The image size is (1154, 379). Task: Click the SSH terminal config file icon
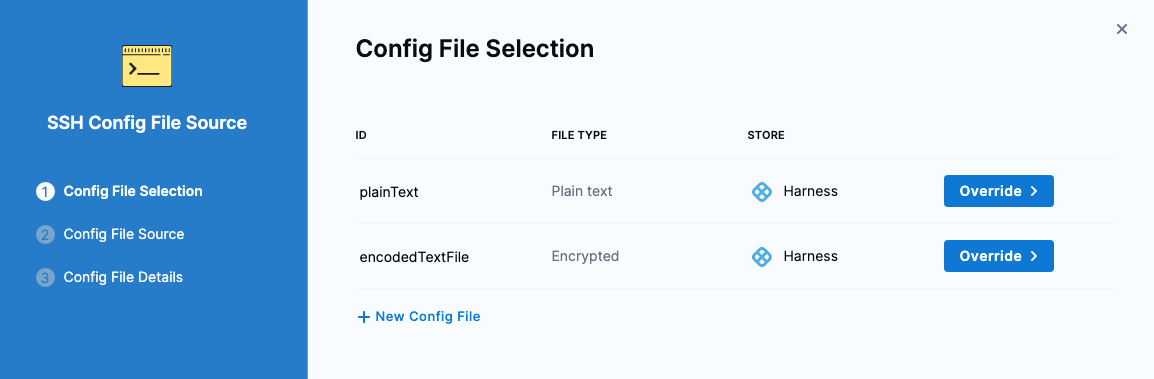(147, 65)
